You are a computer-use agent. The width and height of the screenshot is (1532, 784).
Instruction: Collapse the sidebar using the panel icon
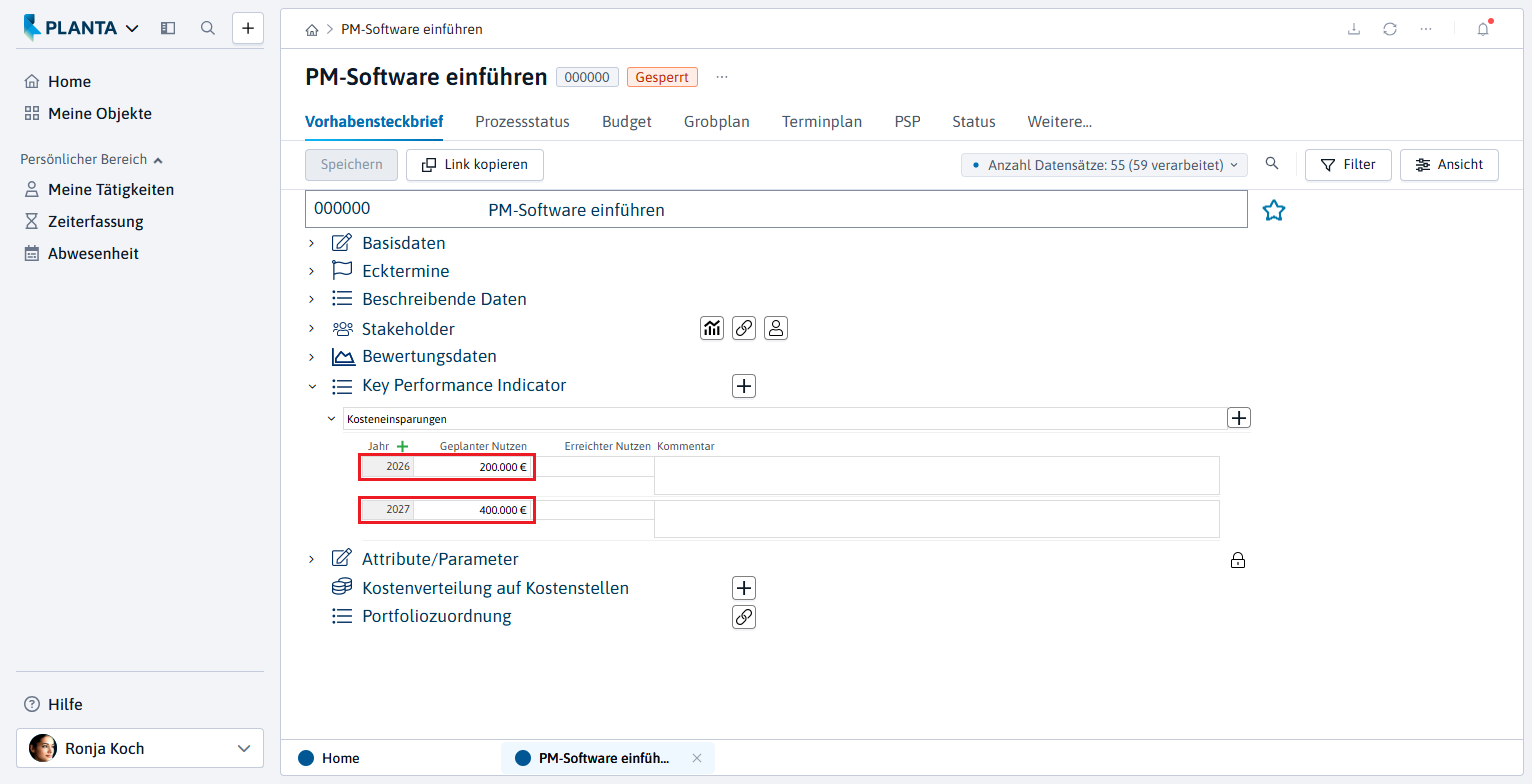(x=168, y=28)
